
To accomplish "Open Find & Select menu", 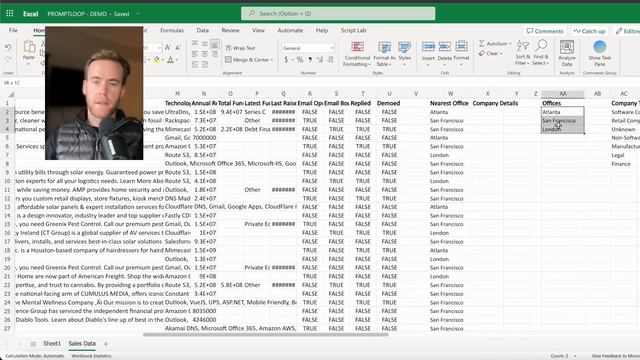I will (541, 53).
